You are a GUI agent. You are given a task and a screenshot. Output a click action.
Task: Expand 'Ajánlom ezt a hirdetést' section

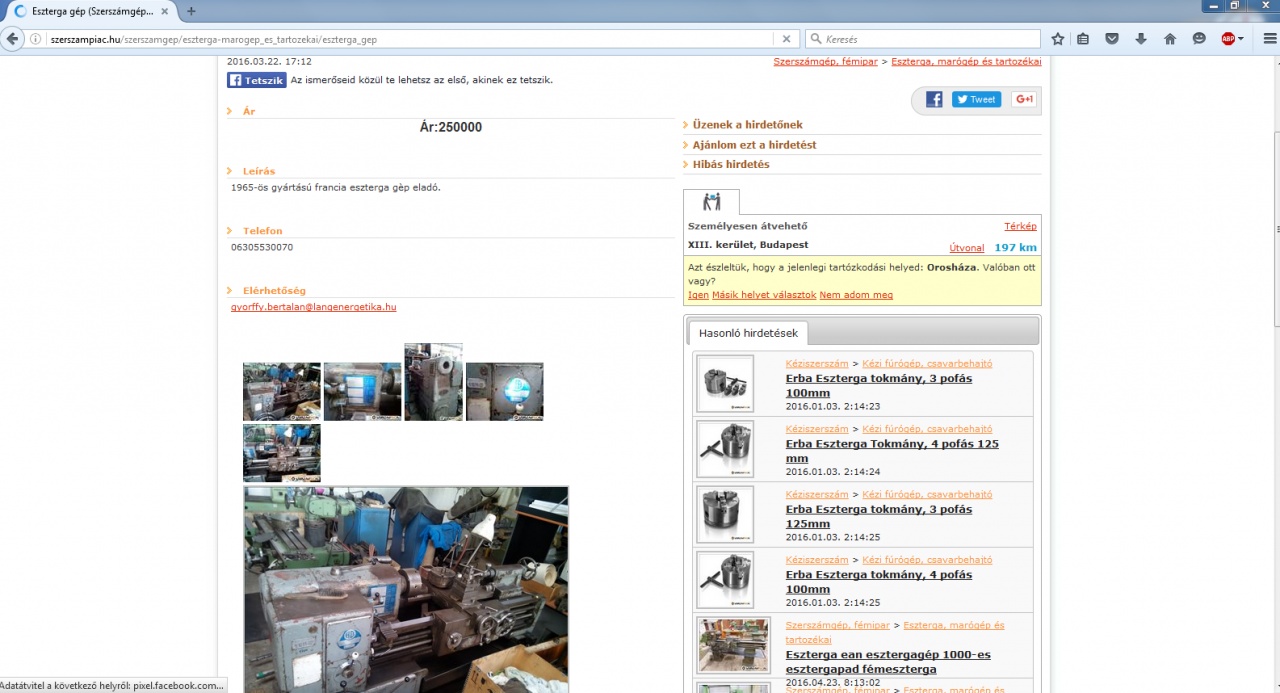coord(754,145)
